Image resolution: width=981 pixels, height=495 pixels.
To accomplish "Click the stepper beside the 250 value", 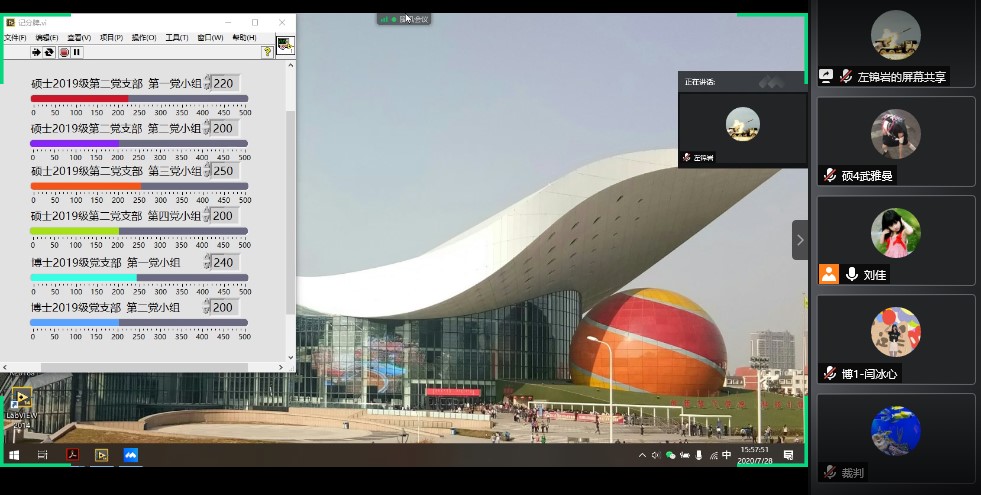I will (x=208, y=171).
